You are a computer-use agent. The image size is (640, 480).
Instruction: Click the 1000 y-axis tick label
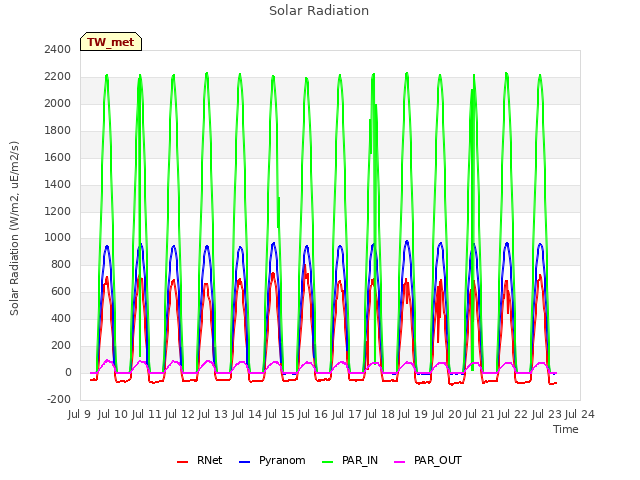(x=58, y=238)
